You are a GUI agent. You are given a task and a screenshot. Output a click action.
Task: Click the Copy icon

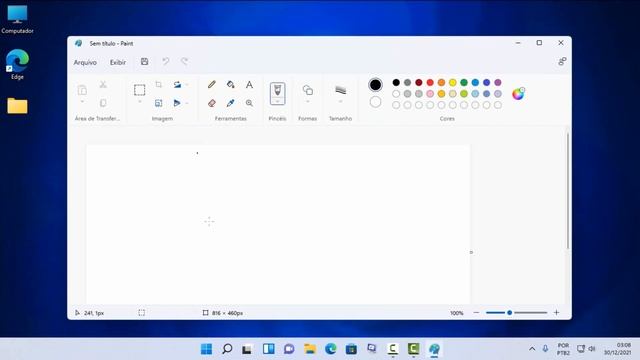pos(103,103)
